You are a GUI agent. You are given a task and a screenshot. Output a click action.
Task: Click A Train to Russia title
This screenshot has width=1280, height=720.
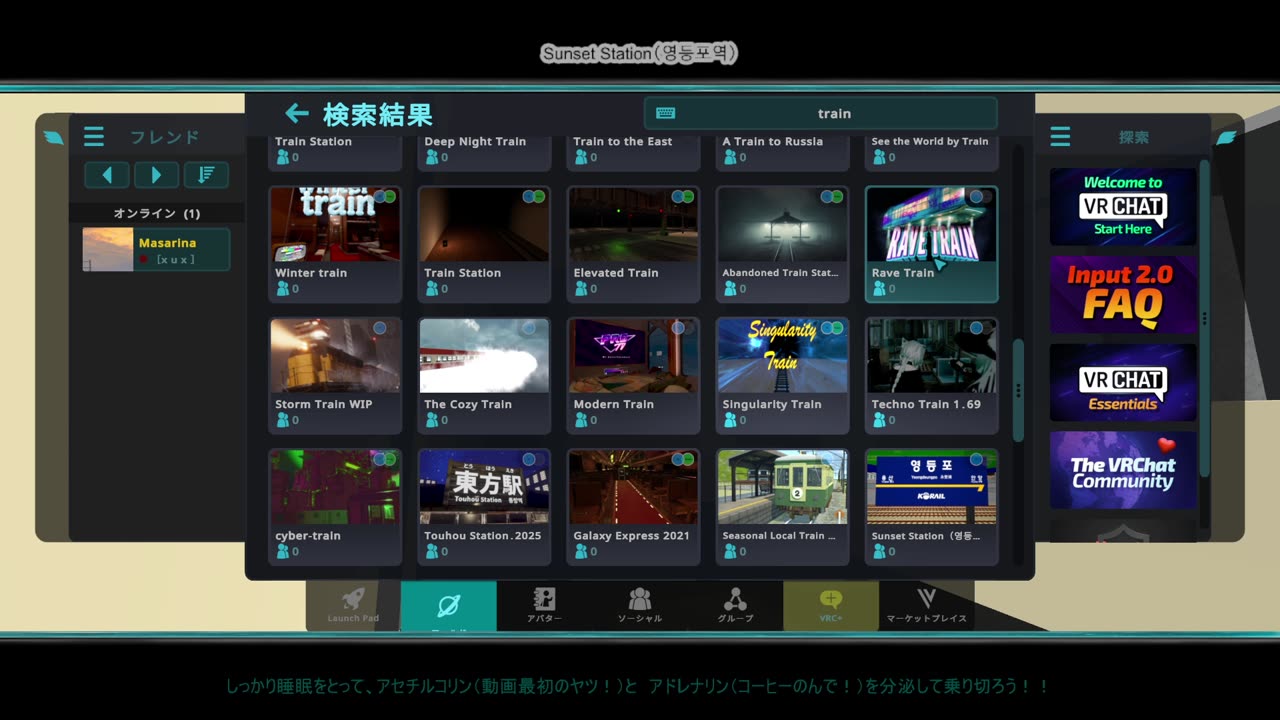[773, 142]
